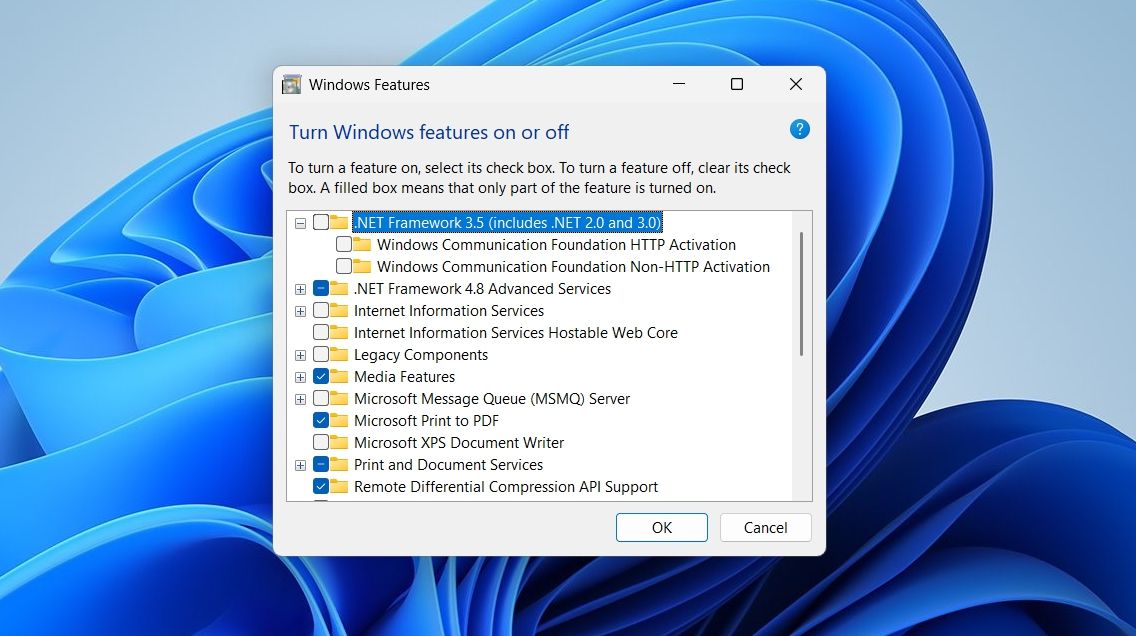Expand .NET Framework 4.8 Advanced Services node

point(300,289)
